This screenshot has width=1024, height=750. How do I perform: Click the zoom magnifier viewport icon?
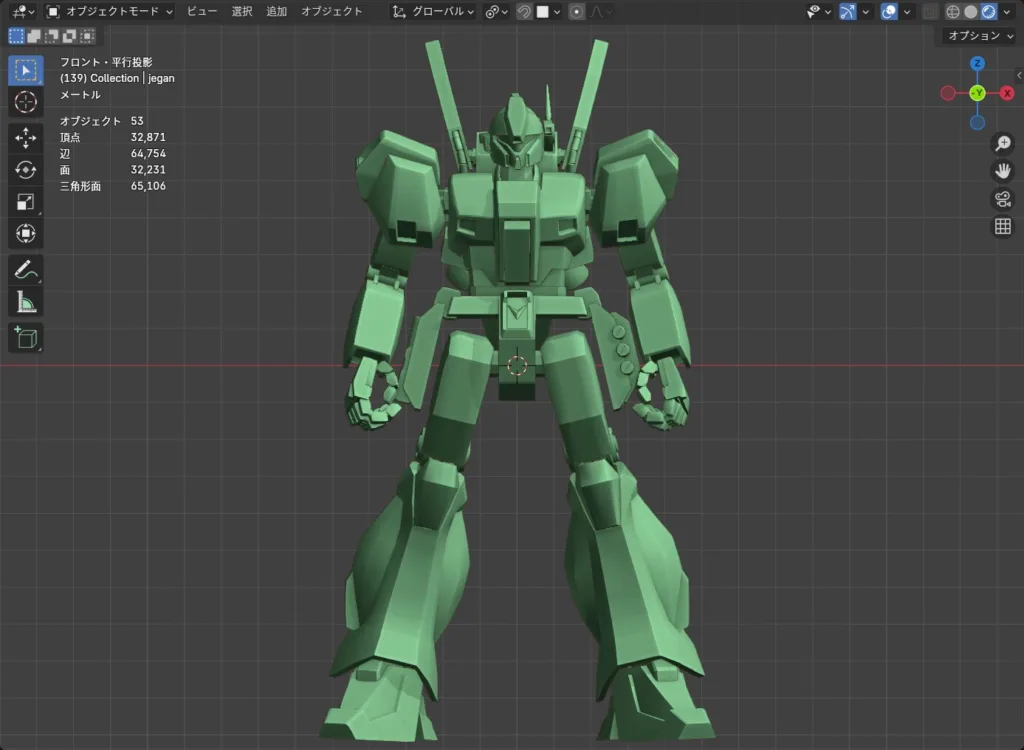tap(1002, 144)
